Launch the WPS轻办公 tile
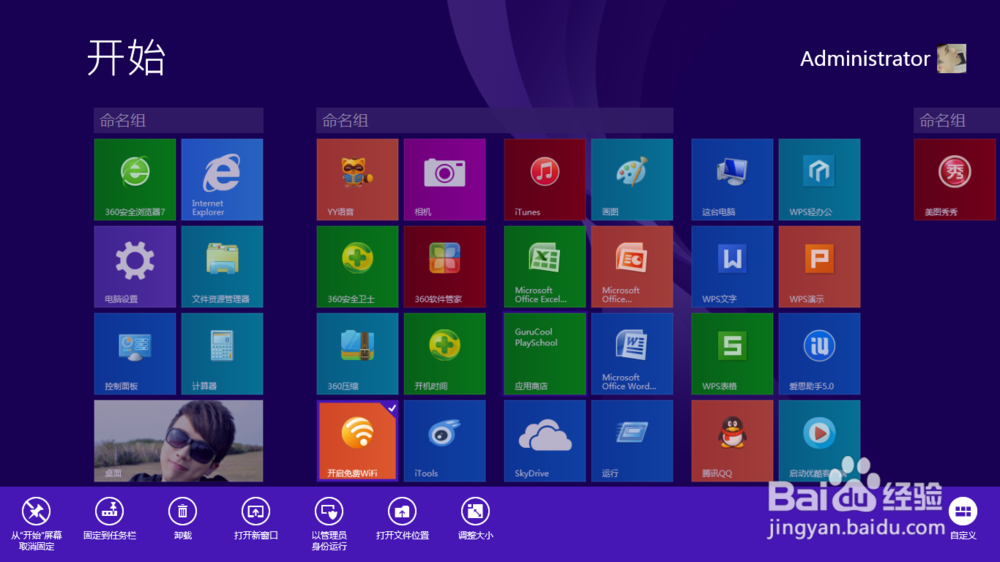Image resolution: width=1000 pixels, height=562 pixels. (820, 179)
